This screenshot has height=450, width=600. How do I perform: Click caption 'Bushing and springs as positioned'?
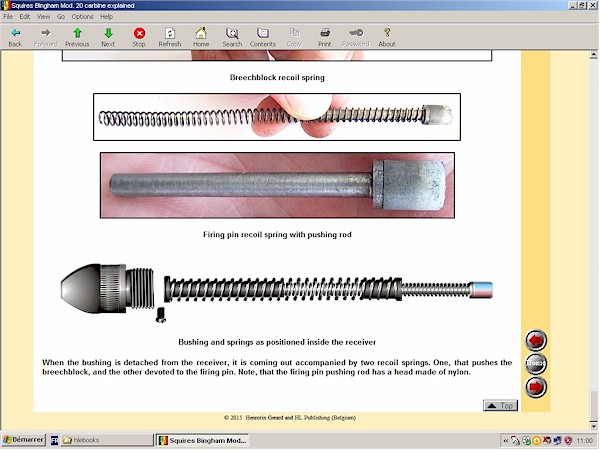(277, 342)
